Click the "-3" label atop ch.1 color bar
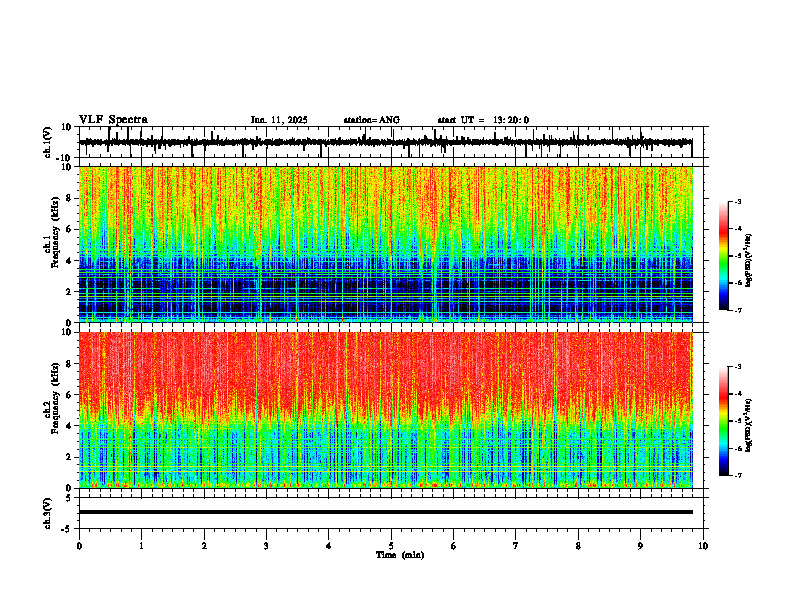Image resolution: width=792 pixels, height=612 pixels. 738,202
